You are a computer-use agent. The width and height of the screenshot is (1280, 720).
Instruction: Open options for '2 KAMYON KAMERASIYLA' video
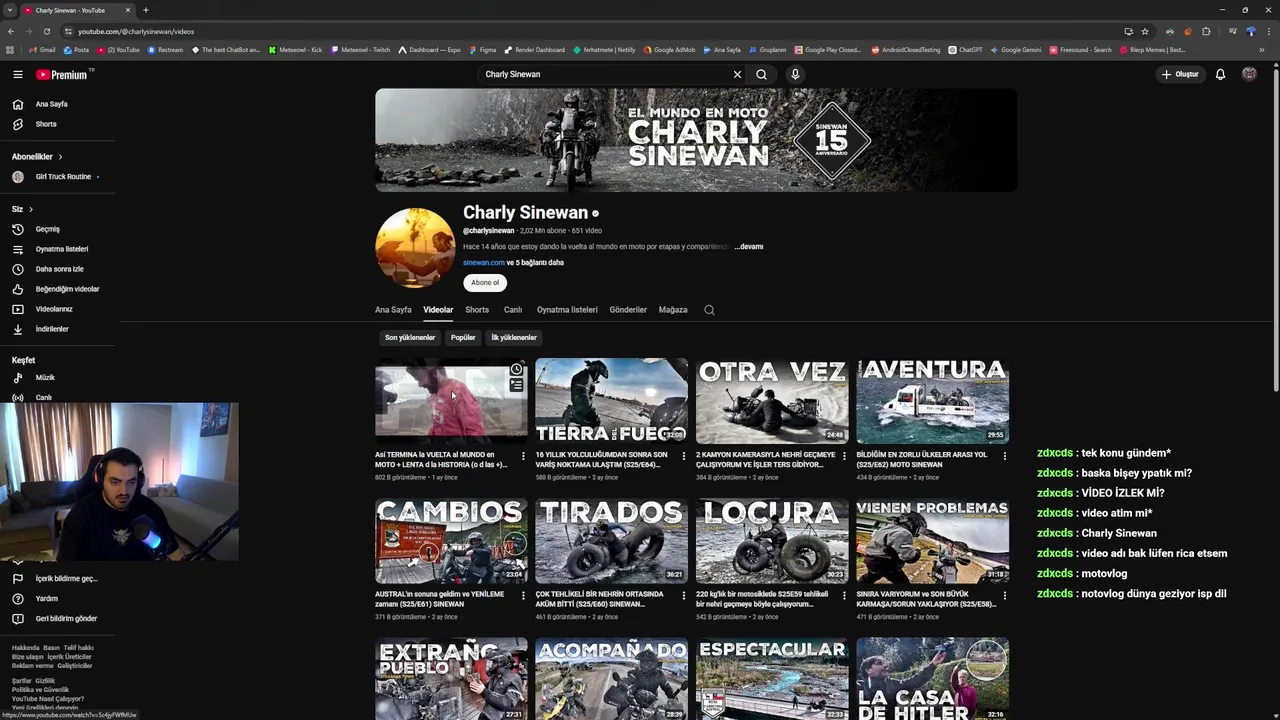click(x=844, y=456)
